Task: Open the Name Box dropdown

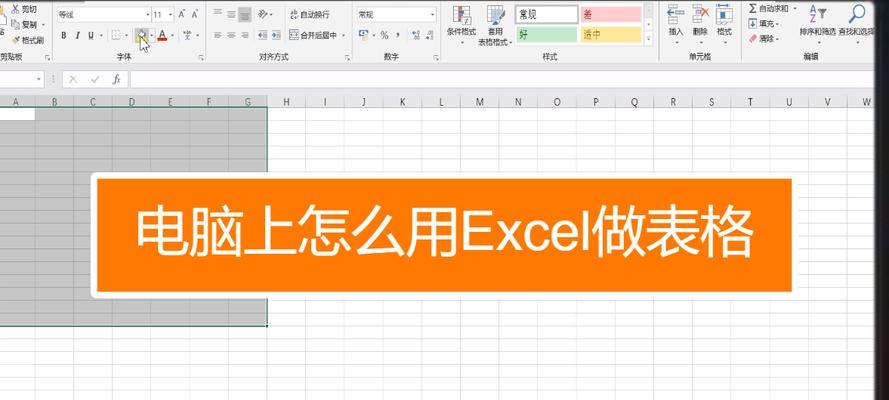Action: click(x=39, y=80)
